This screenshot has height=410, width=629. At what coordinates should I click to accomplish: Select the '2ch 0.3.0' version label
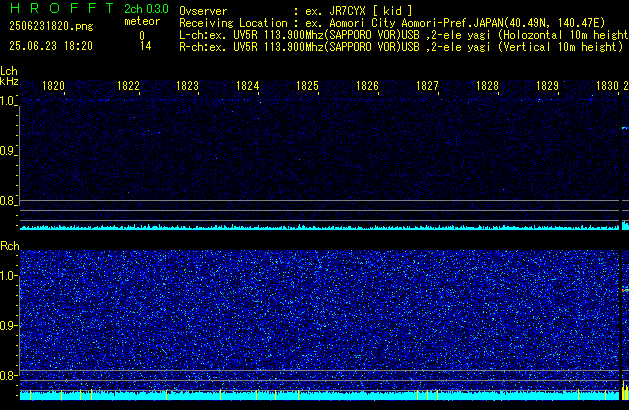pos(146,9)
